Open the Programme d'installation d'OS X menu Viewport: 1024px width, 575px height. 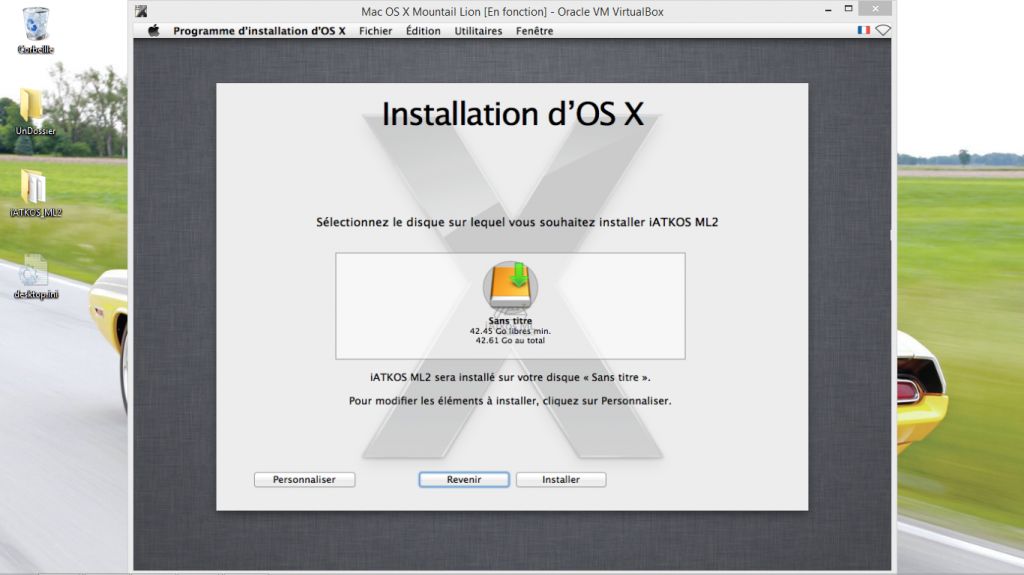click(259, 31)
